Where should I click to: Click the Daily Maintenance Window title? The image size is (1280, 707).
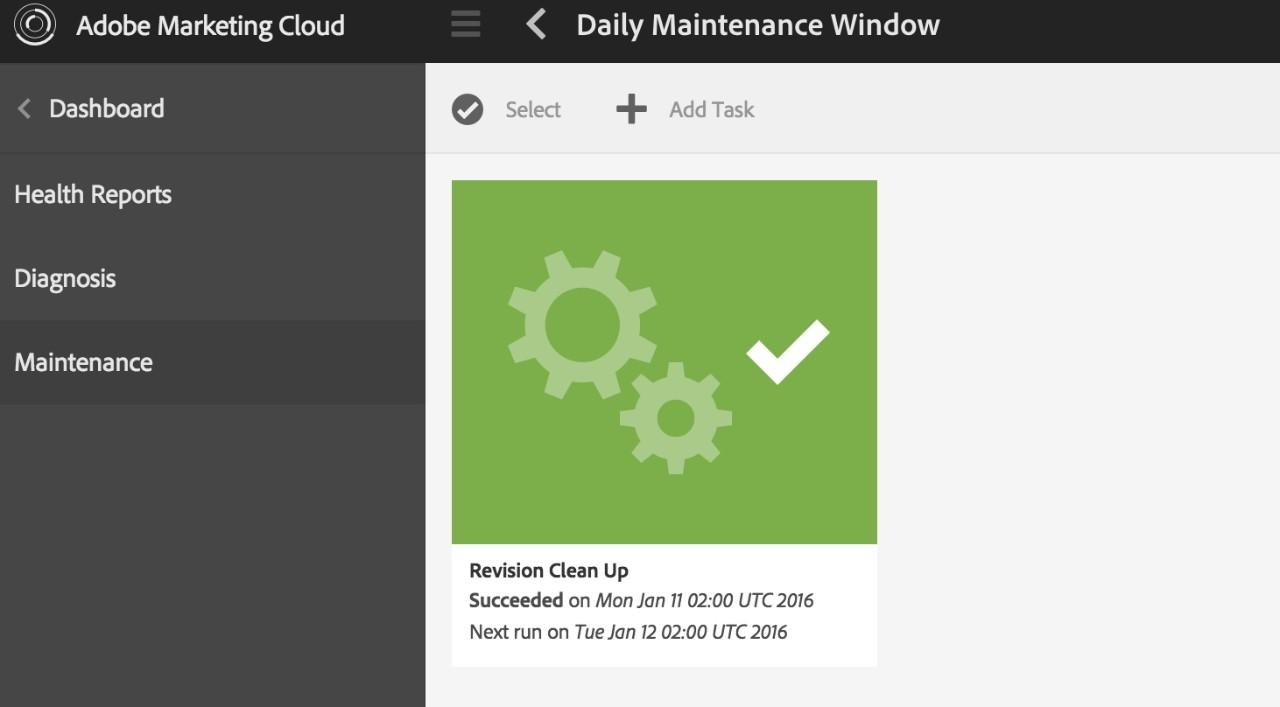coord(758,25)
